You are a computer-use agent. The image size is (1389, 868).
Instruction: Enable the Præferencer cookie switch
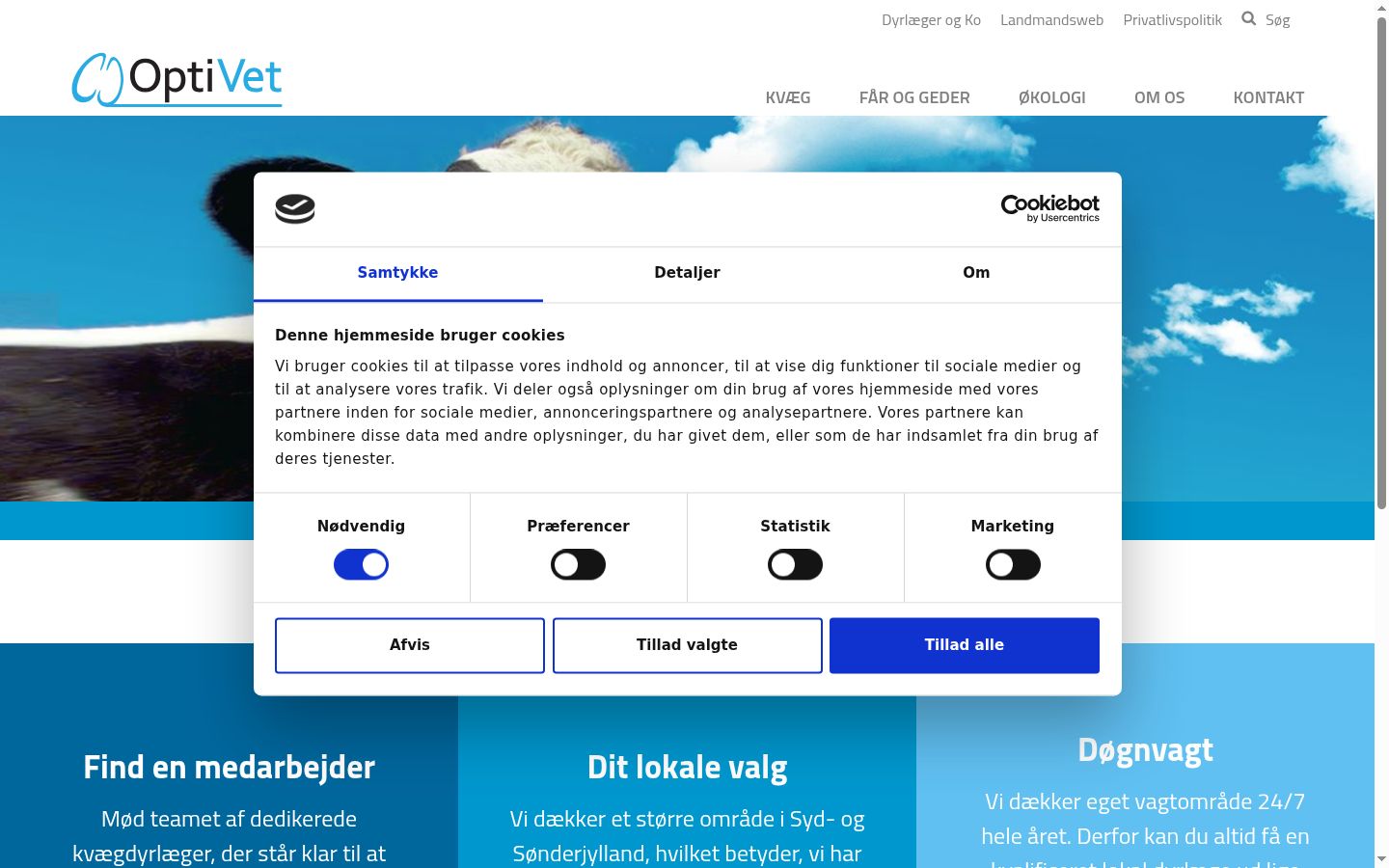[x=579, y=564]
